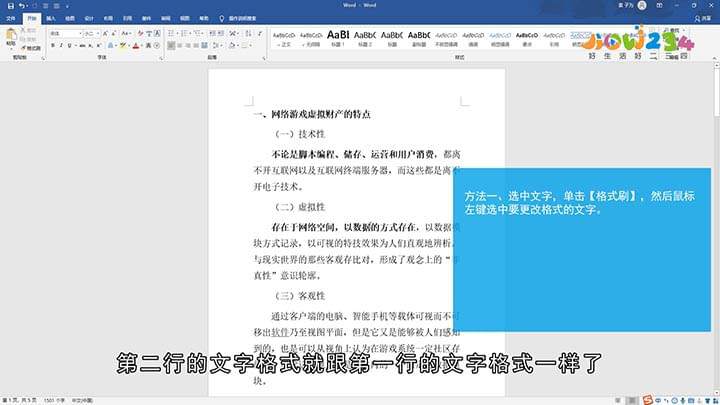Open Change Case (Aa) dropdown
Viewport: 720px width, 405px height.
126,34
